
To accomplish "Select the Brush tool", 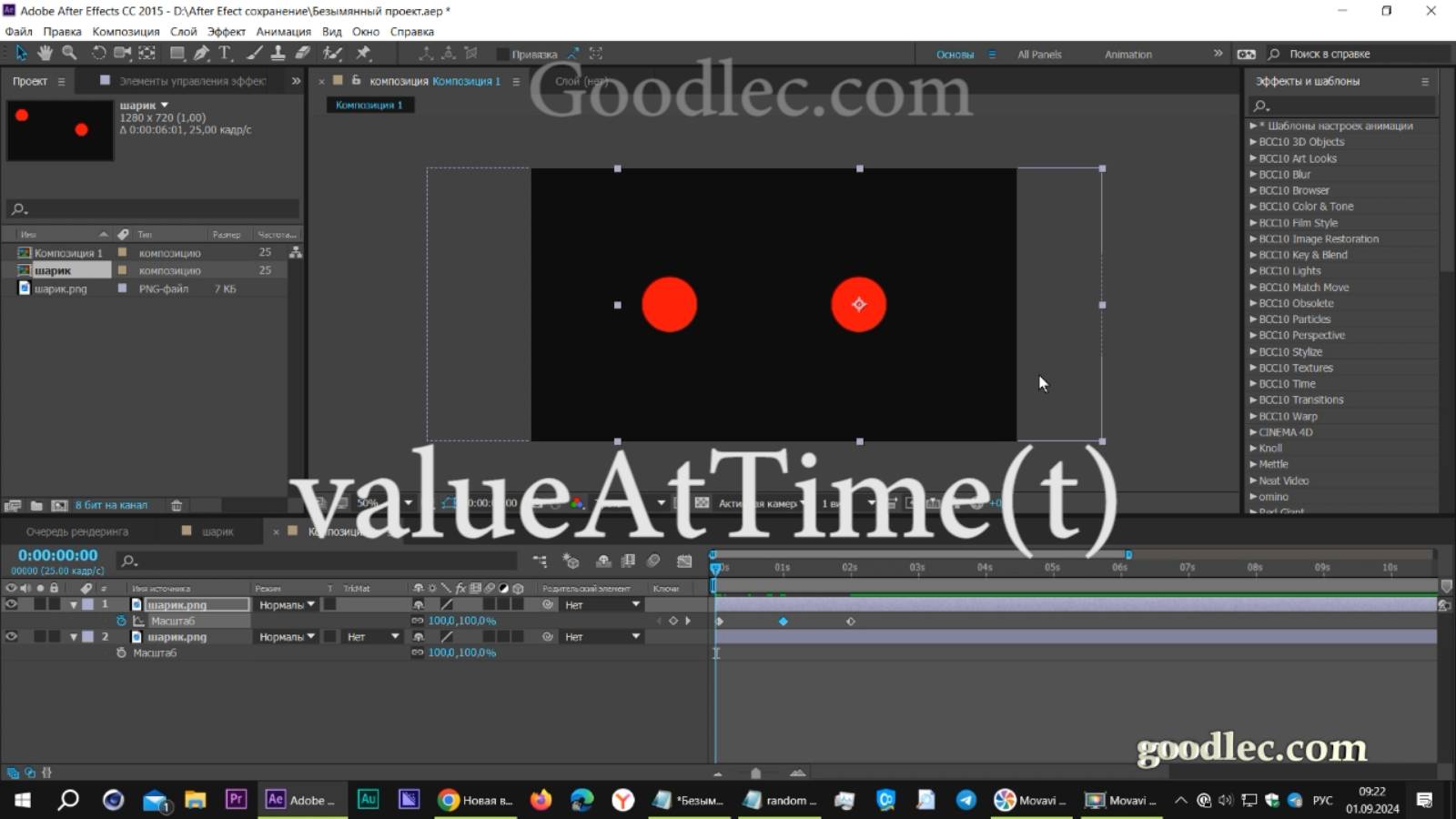I will click(255, 54).
